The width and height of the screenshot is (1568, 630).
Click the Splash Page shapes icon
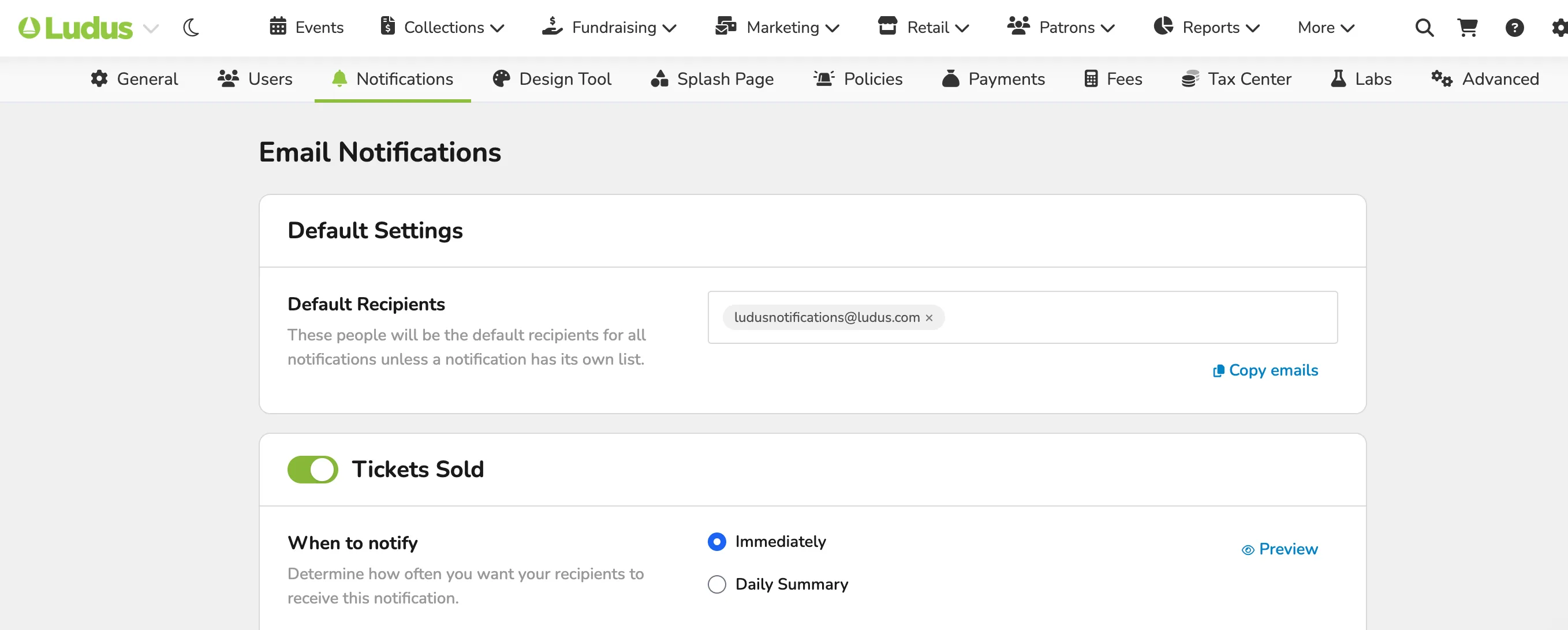pos(660,78)
